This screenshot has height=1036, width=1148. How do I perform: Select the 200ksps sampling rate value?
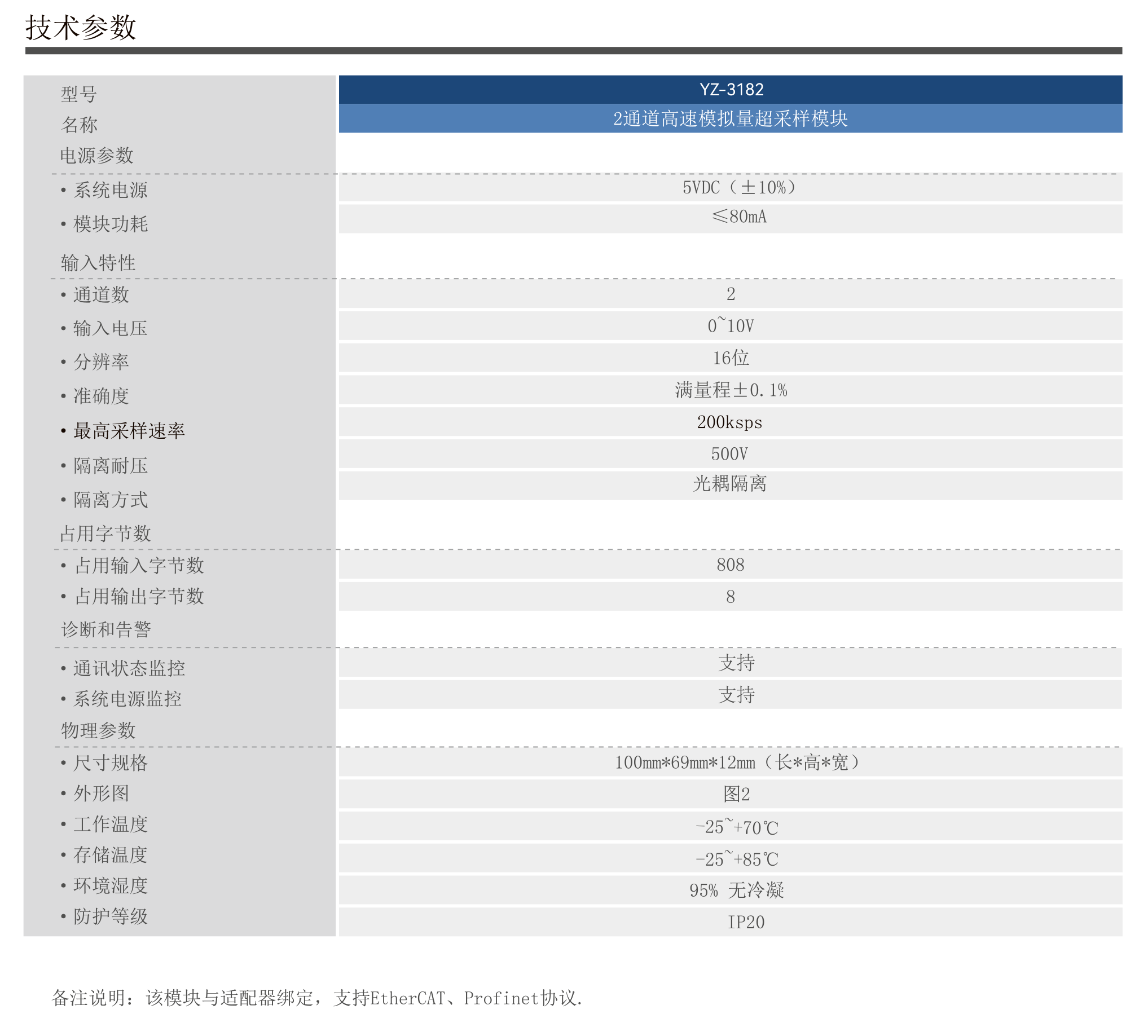pos(729,422)
